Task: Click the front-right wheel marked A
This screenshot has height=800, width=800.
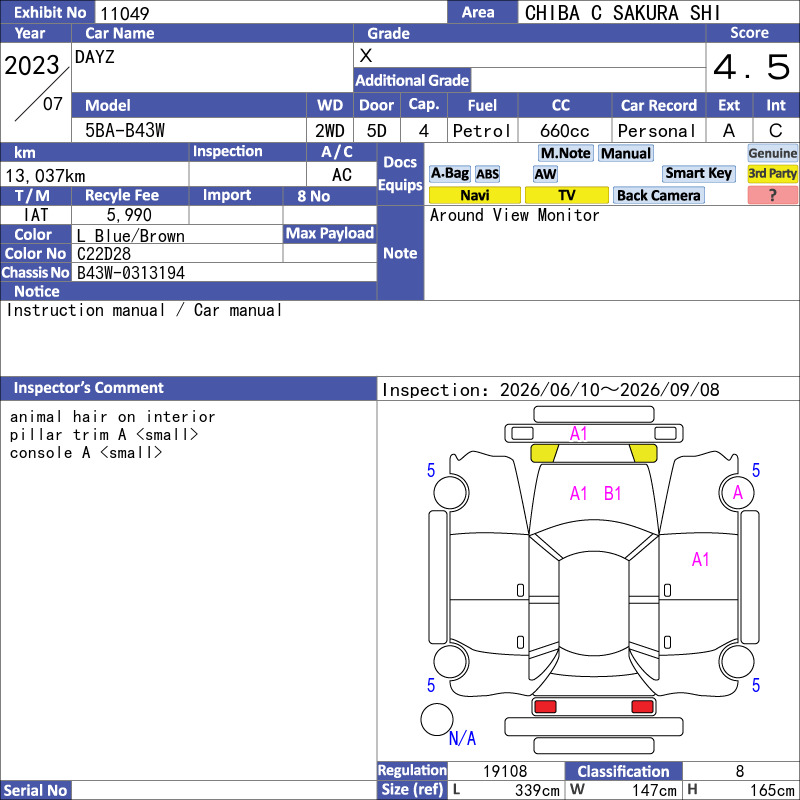Action: (x=737, y=492)
